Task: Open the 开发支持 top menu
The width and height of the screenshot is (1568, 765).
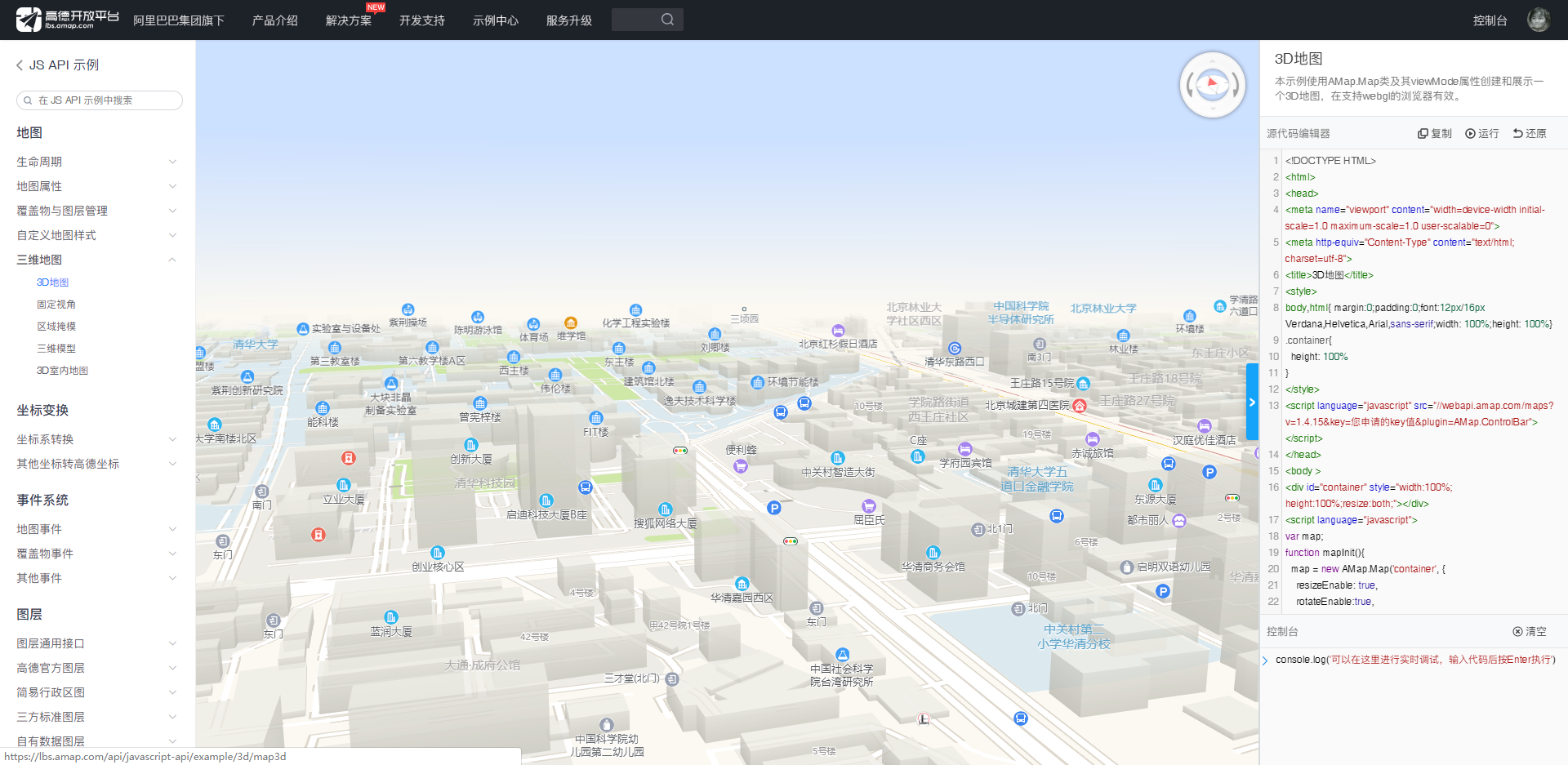Action: tap(422, 20)
